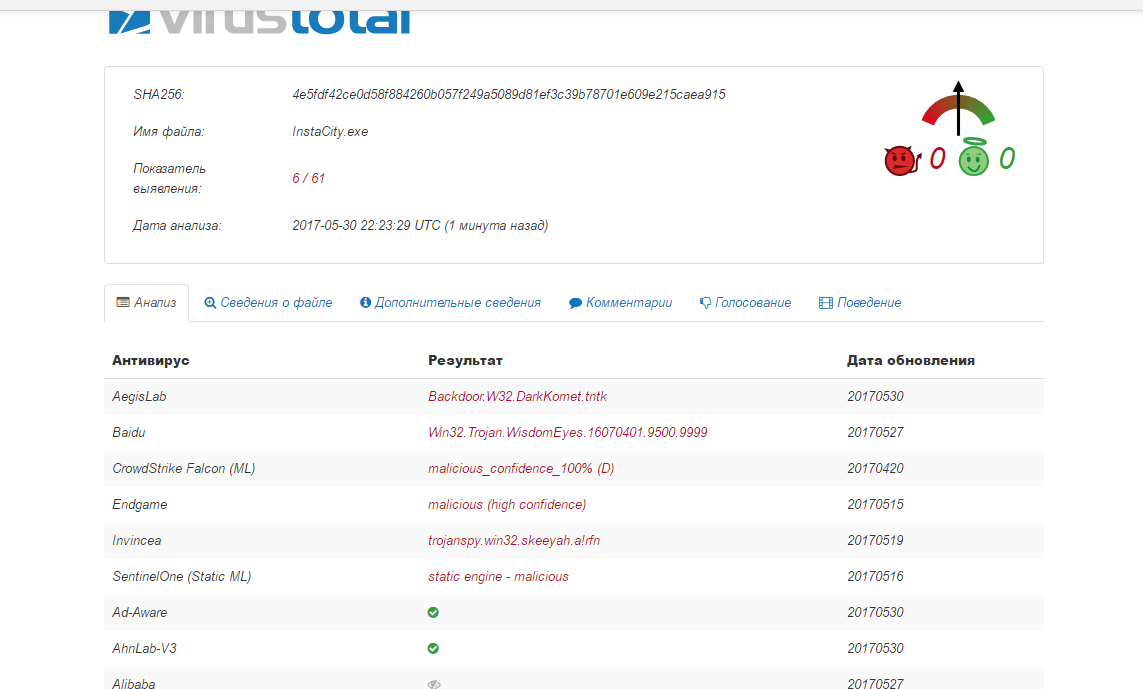1143x689 pixels.
Task: Click the Endgame antivirus name
Action: (139, 505)
